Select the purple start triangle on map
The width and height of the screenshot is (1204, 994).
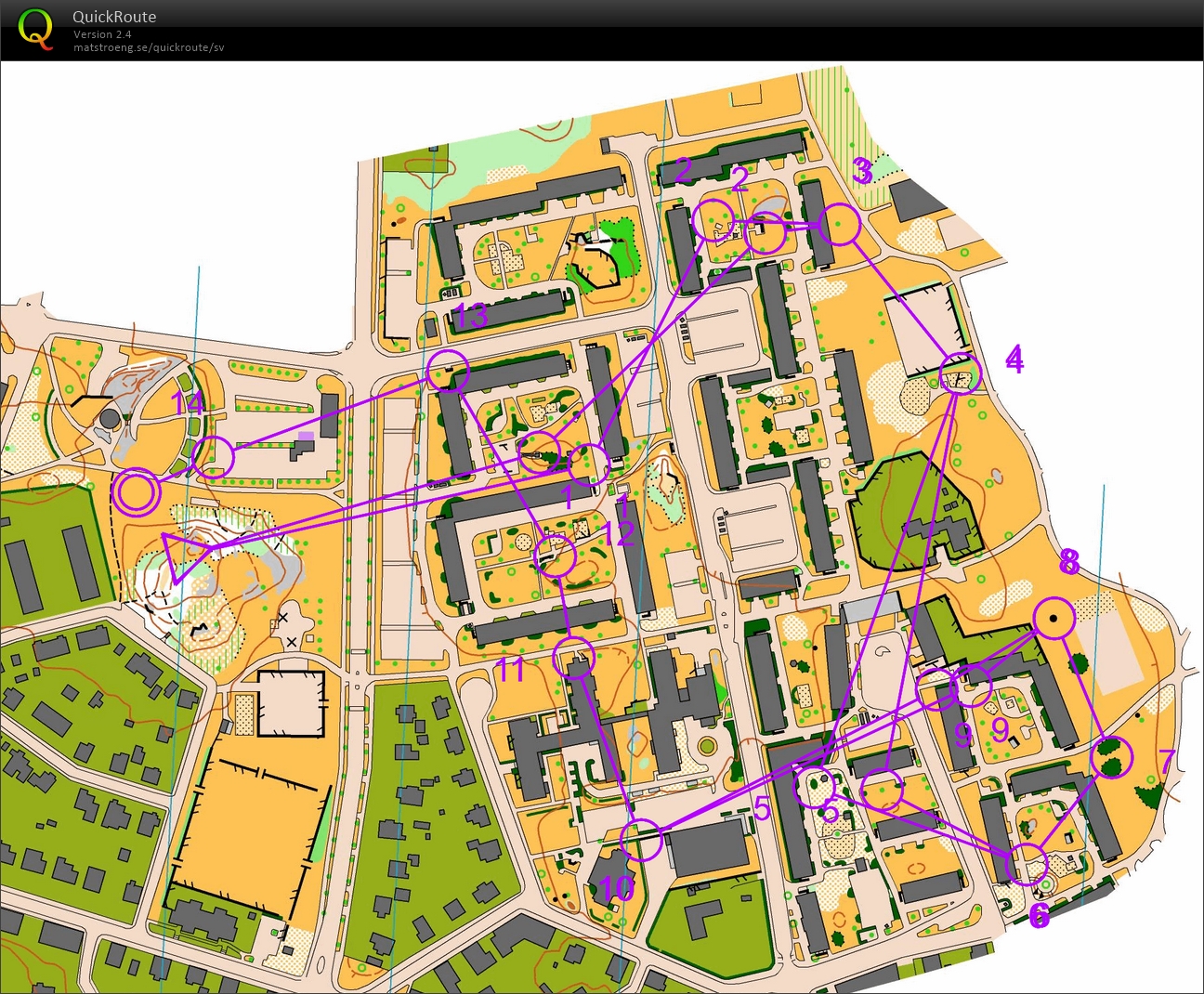click(183, 555)
